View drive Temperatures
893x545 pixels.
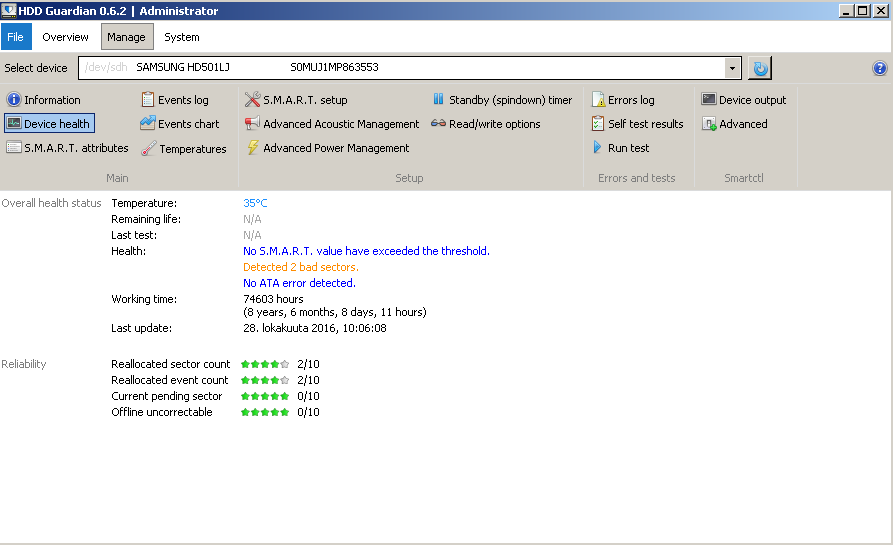[x=184, y=149]
